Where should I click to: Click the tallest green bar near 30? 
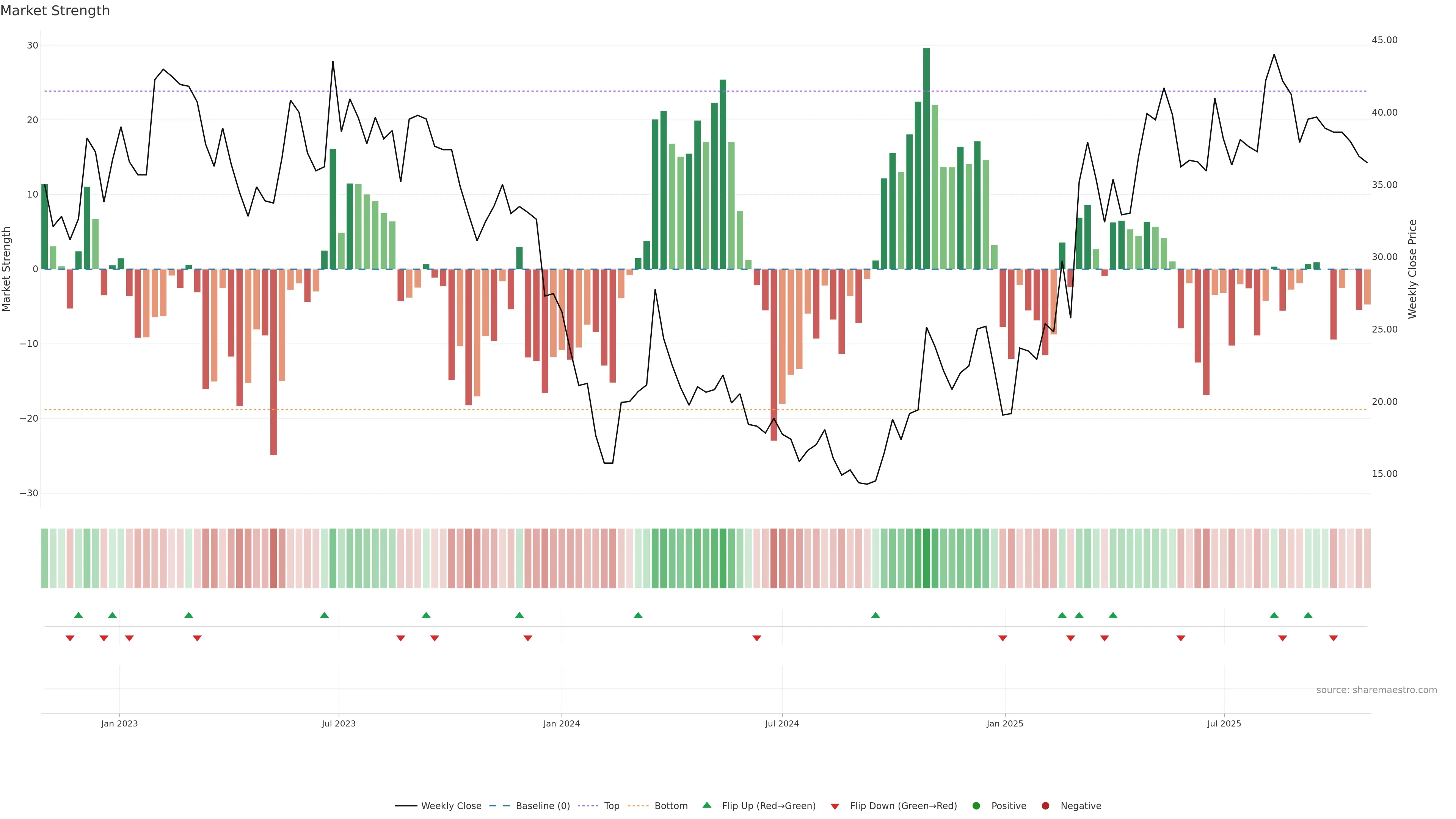pyautogui.click(x=926, y=158)
